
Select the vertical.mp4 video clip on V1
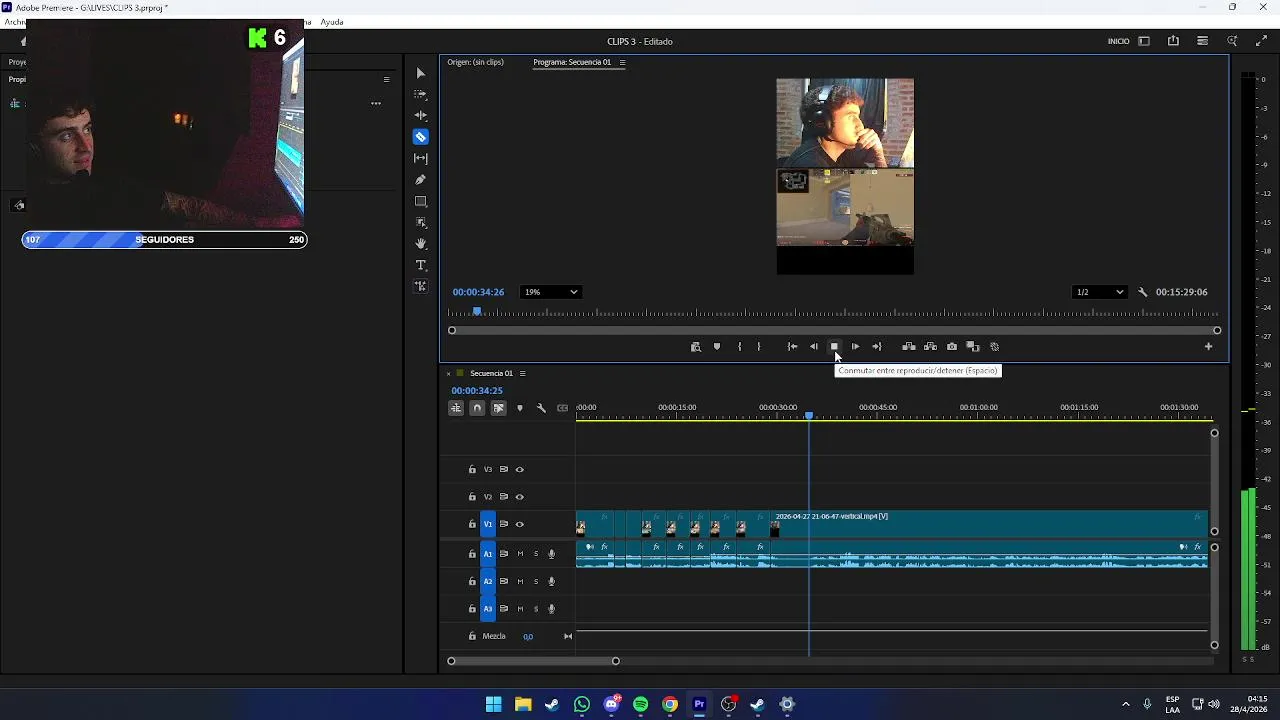pyautogui.click(x=990, y=524)
